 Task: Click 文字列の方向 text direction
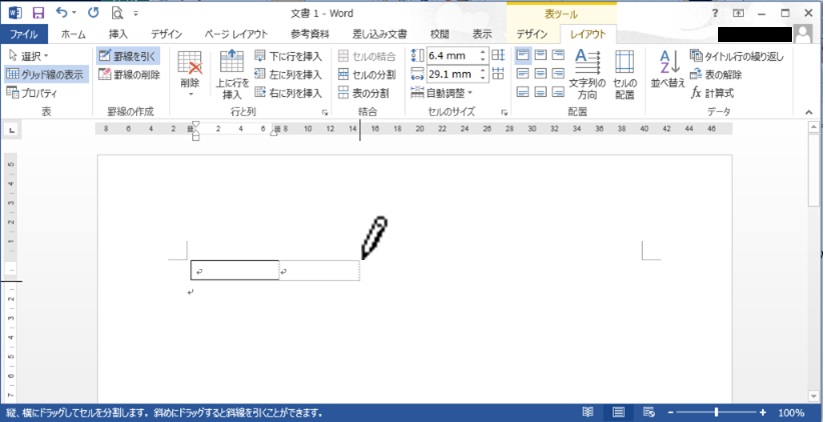point(587,74)
